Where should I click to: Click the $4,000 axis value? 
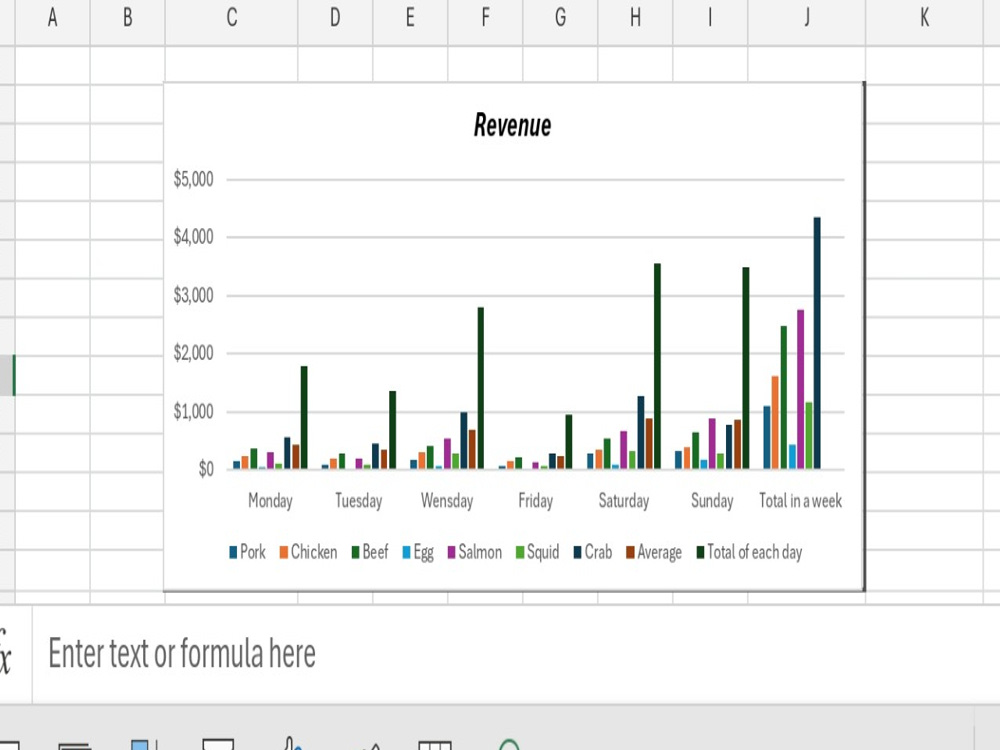pos(193,237)
